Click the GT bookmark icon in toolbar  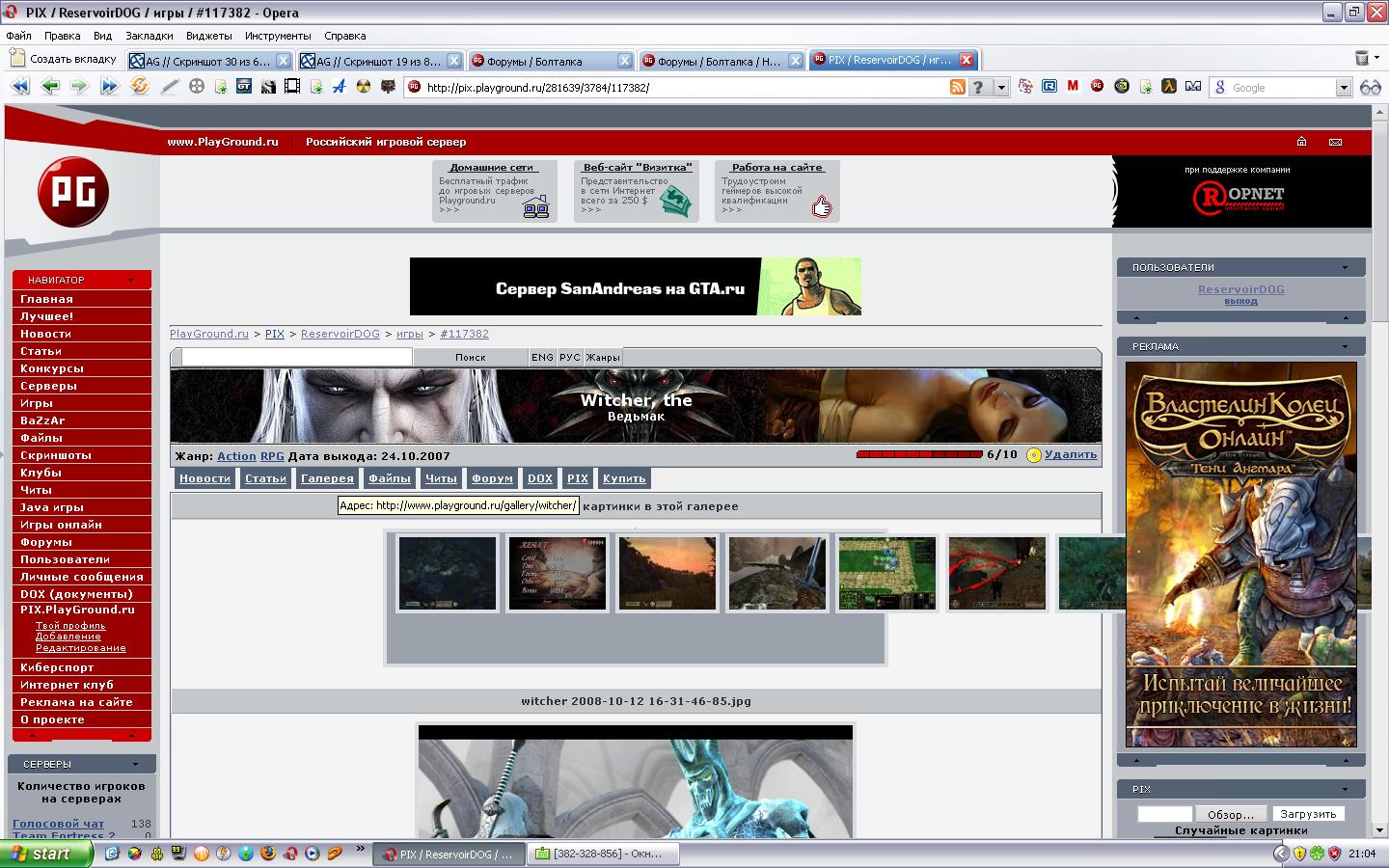click(x=244, y=87)
